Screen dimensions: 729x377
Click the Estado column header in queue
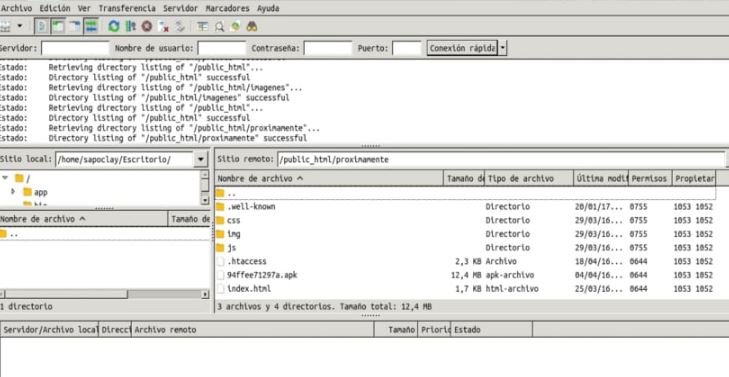(x=491, y=330)
